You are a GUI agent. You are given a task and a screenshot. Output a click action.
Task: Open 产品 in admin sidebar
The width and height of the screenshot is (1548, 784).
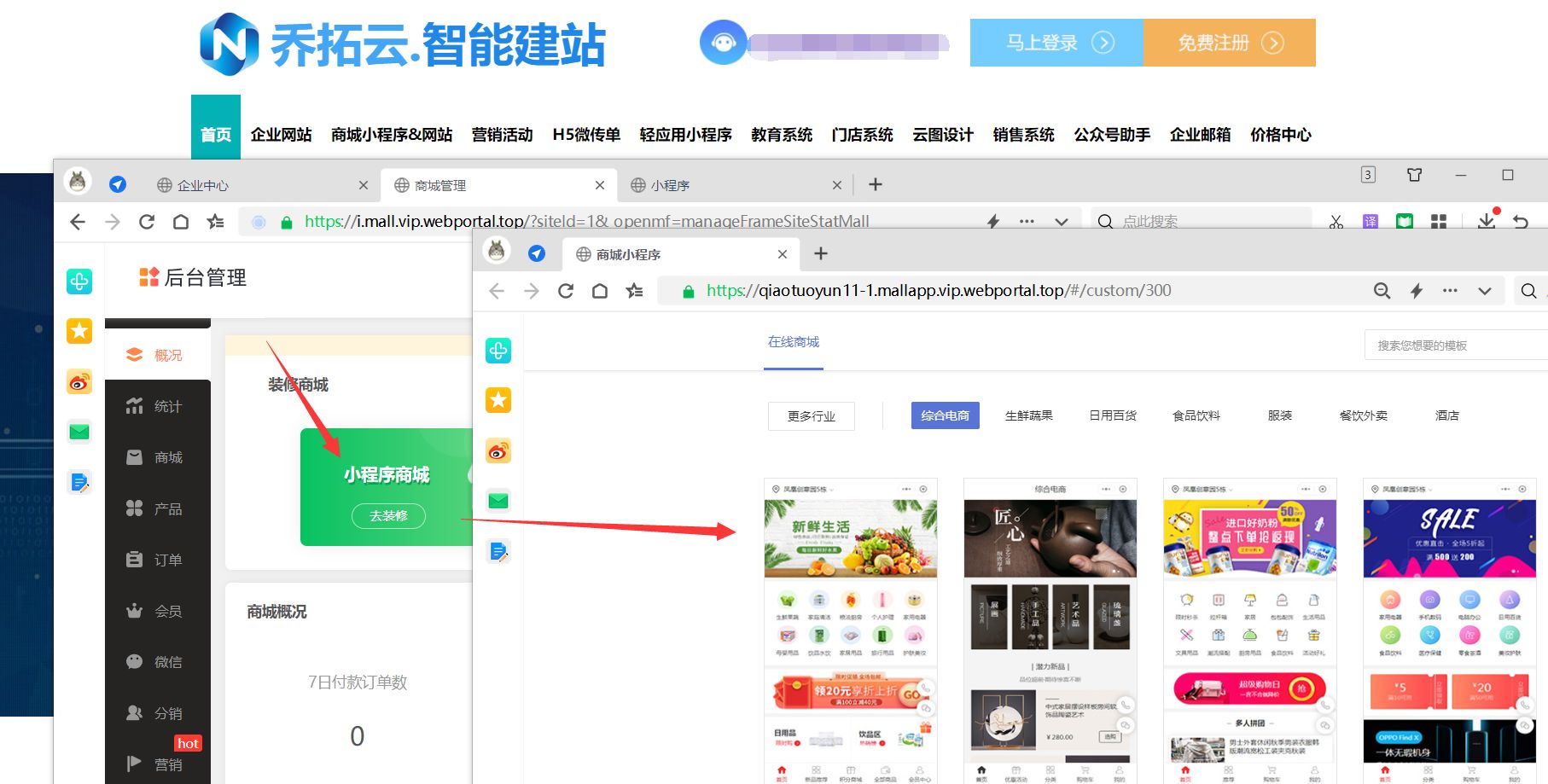[x=158, y=508]
